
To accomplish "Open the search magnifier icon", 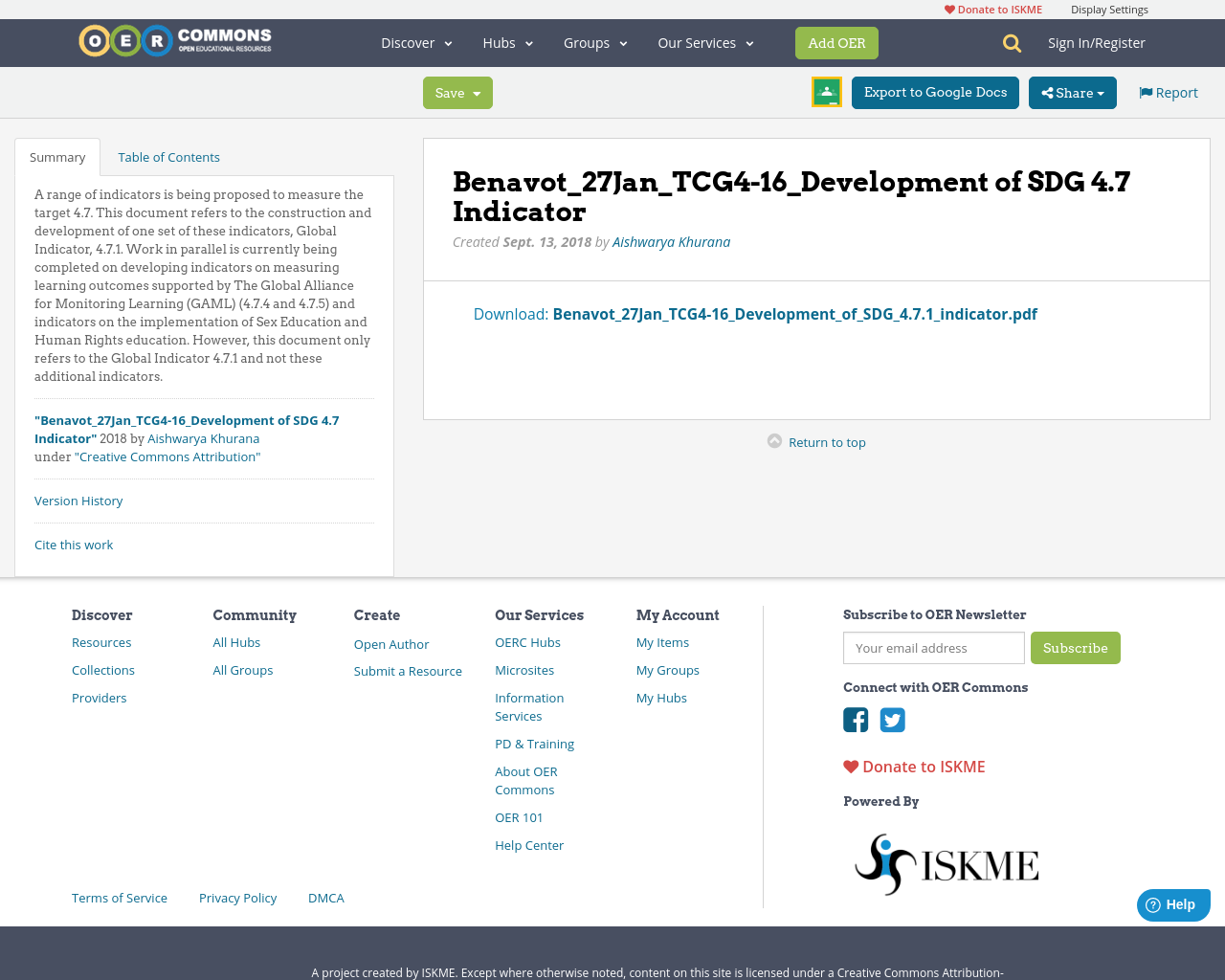I will pyautogui.click(x=1012, y=43).
